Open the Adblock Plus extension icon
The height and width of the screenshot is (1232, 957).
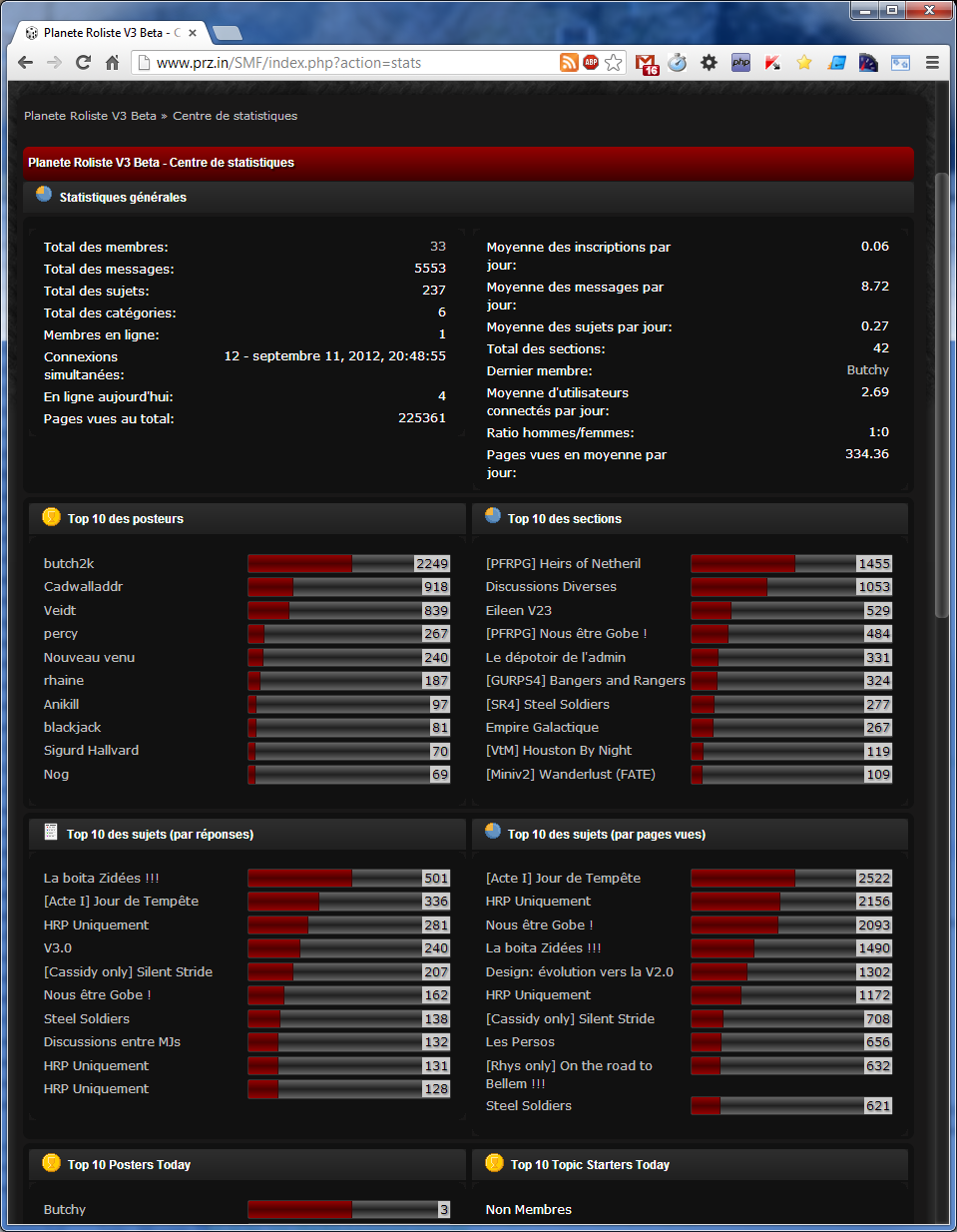pos(591,63)
